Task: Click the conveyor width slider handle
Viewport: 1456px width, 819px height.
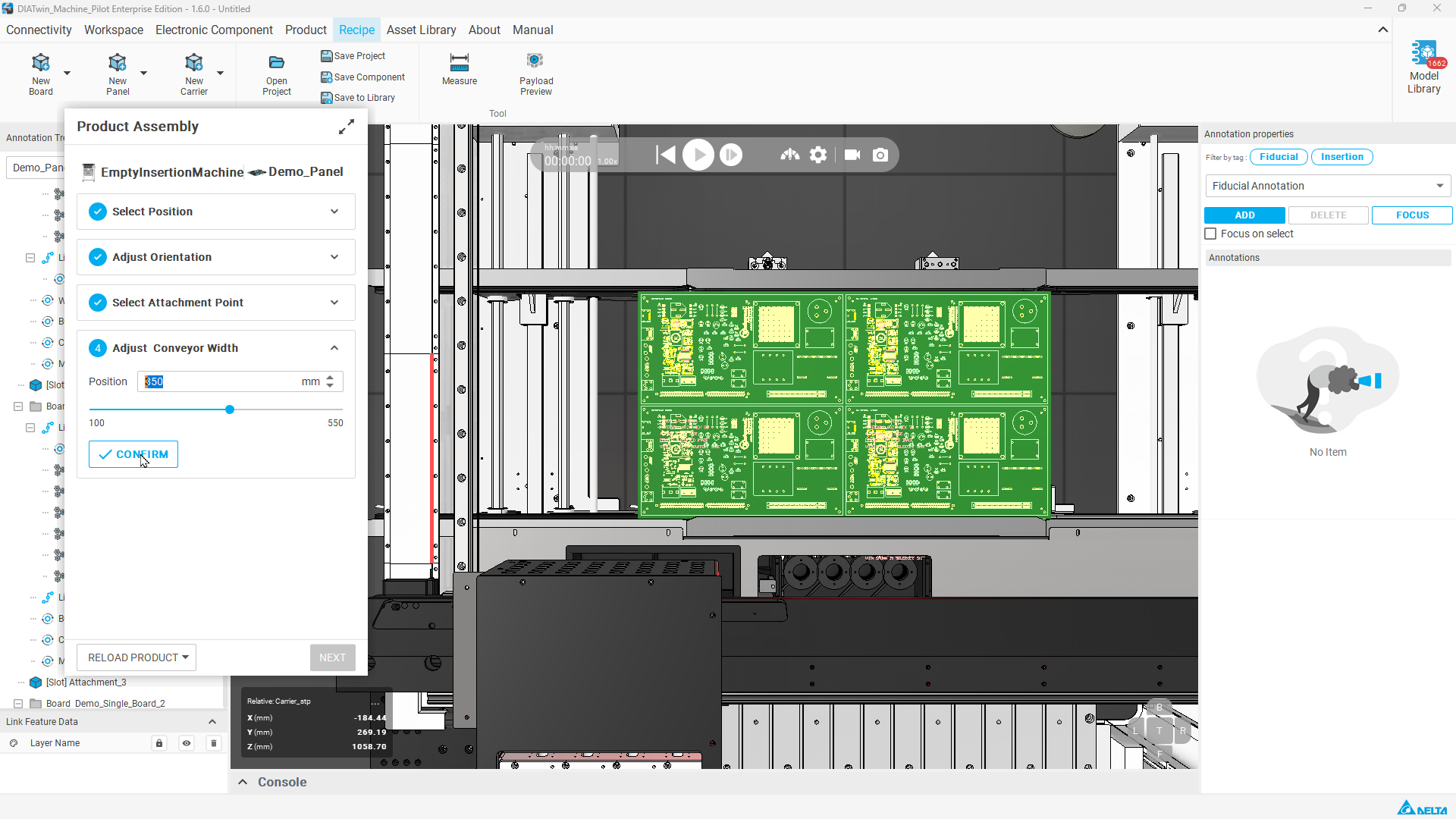Action: (230, 409)
